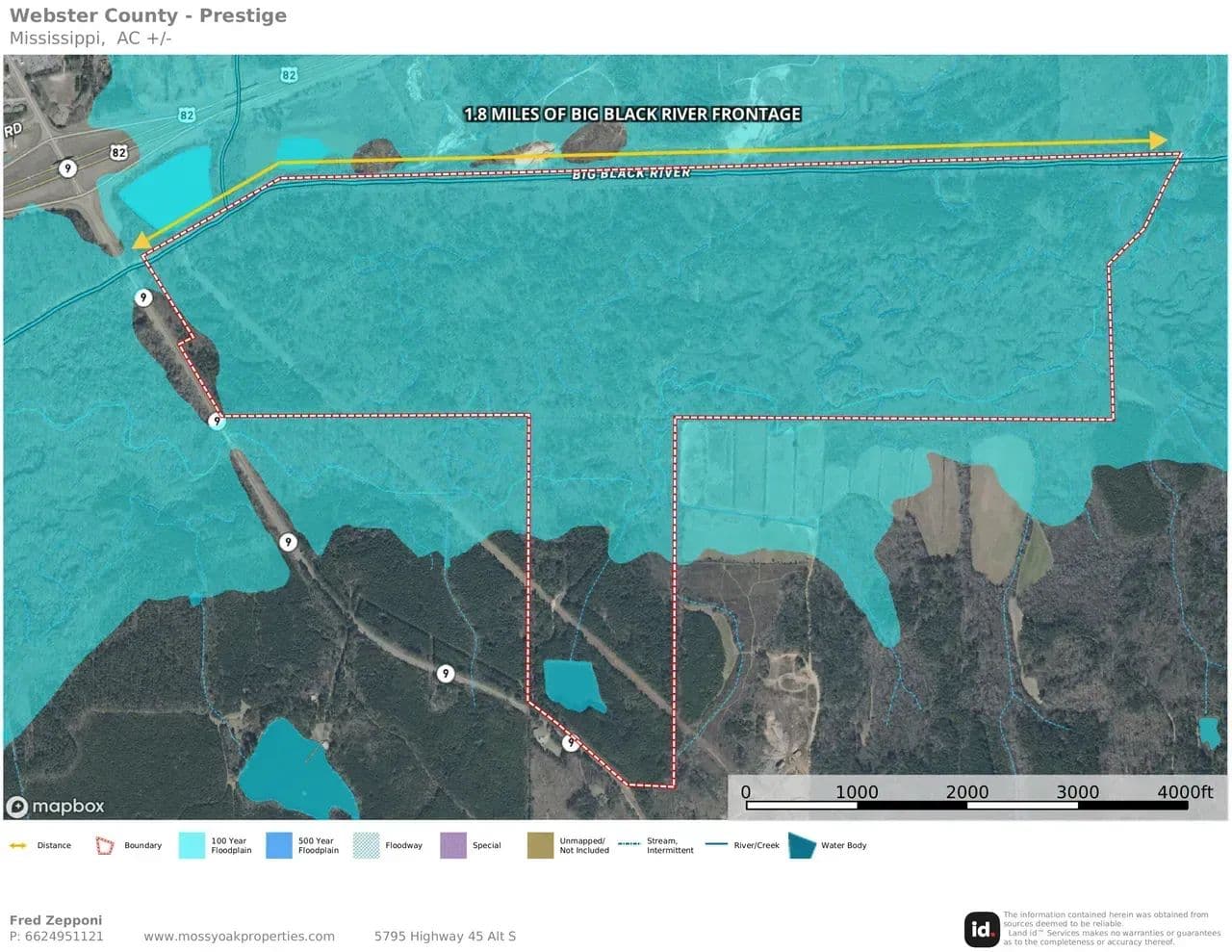1232x952 pixels.
Task: Click the yellow arrowhead at the river's east end
Action: click(1158, 141)
